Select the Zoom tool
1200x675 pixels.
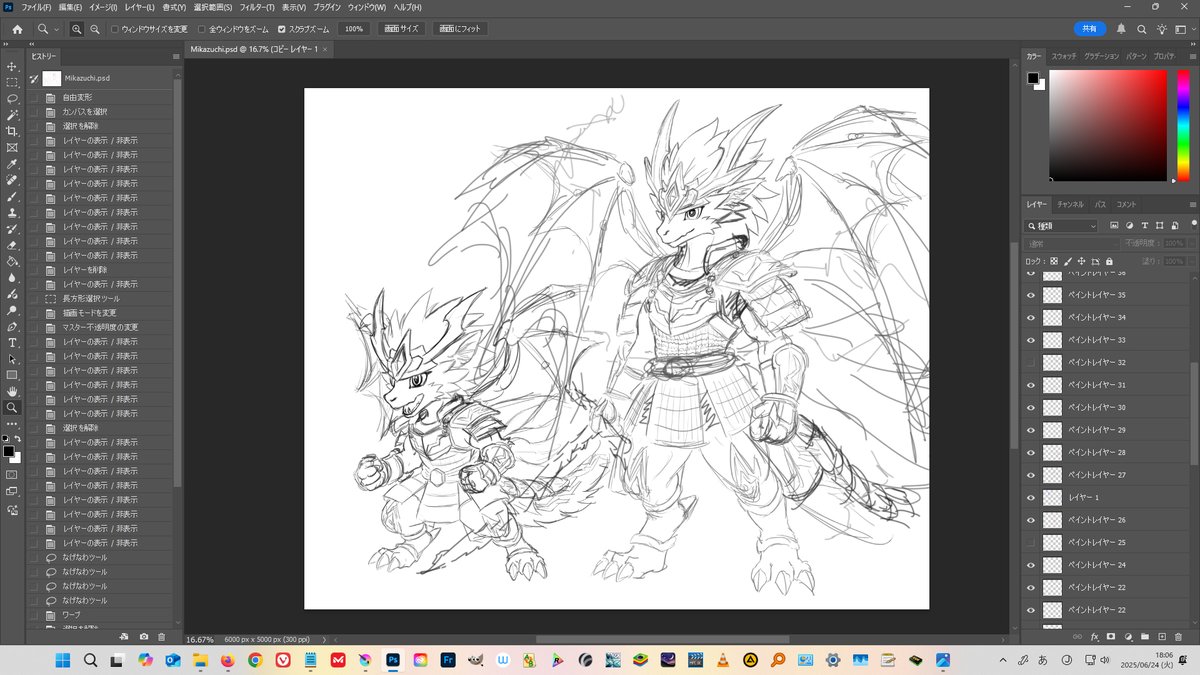pyautogui.click(x=12, y=407)
